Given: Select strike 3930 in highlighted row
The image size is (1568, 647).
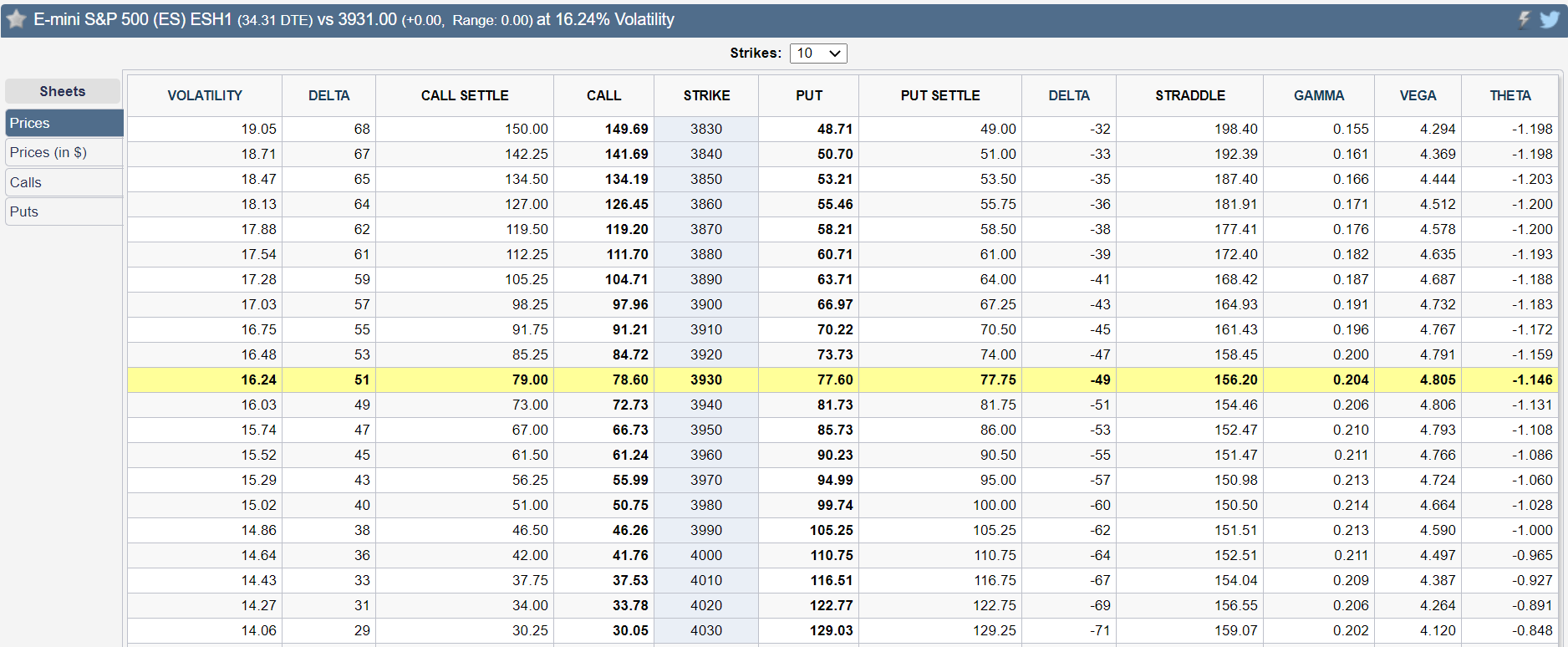Looking at the screenshot, I should (x=706, y=380).
